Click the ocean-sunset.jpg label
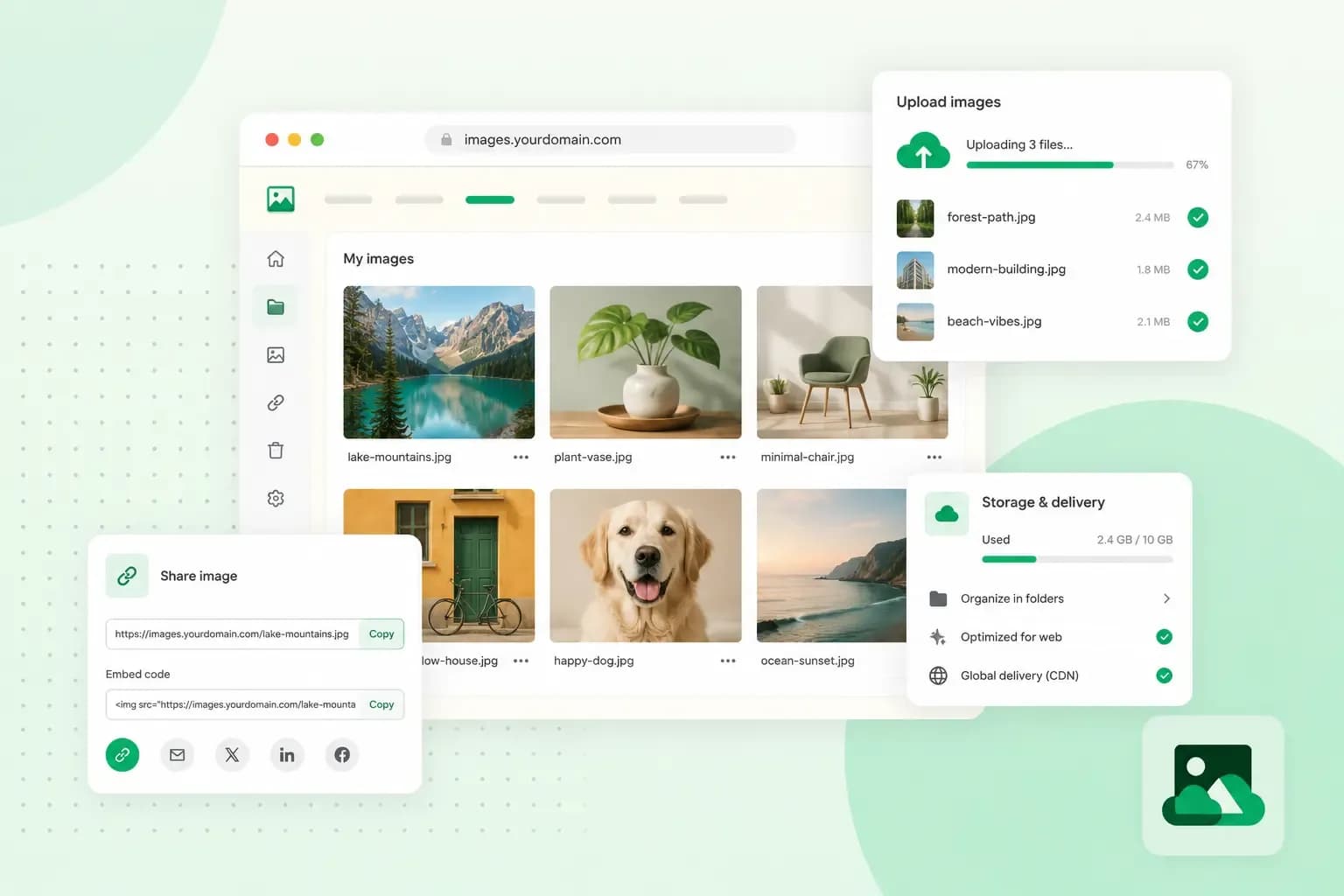 808,661
